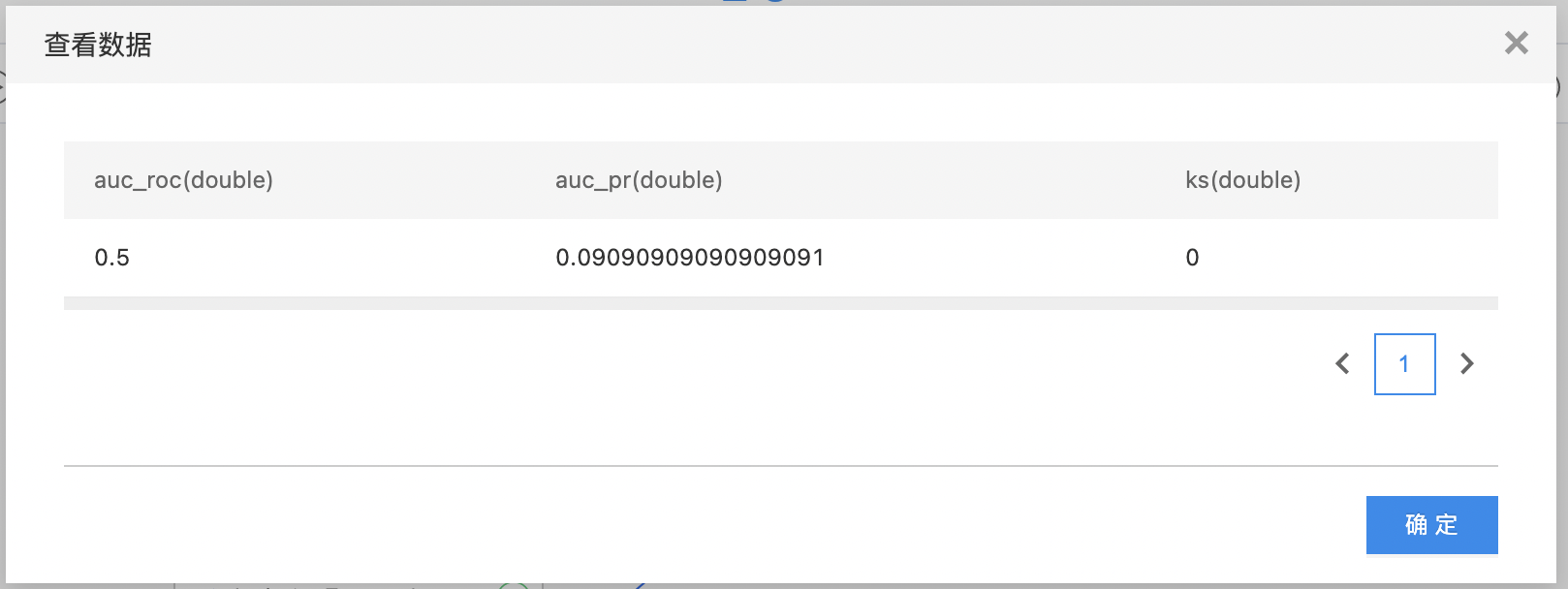
Task: Click the ks(double) column header
Action: point(1242,180)
